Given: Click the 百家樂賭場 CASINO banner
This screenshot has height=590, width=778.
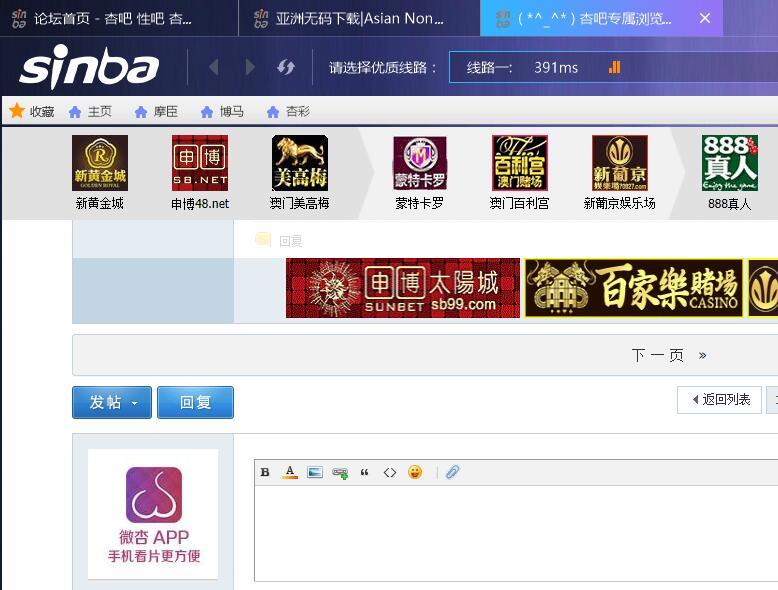Looking at the screenshot, I should 634,288.
